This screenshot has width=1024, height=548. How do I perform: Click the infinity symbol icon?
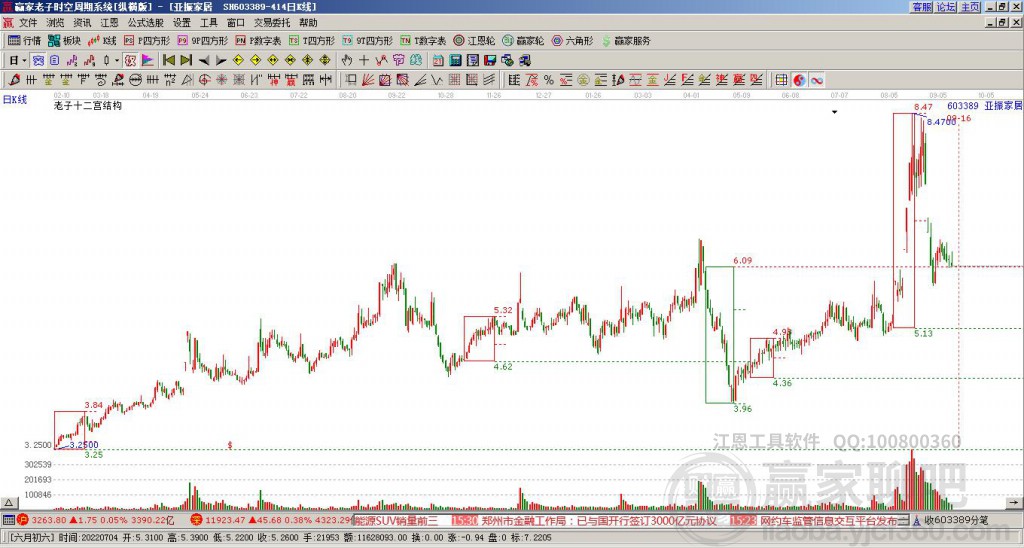[816, 80]
